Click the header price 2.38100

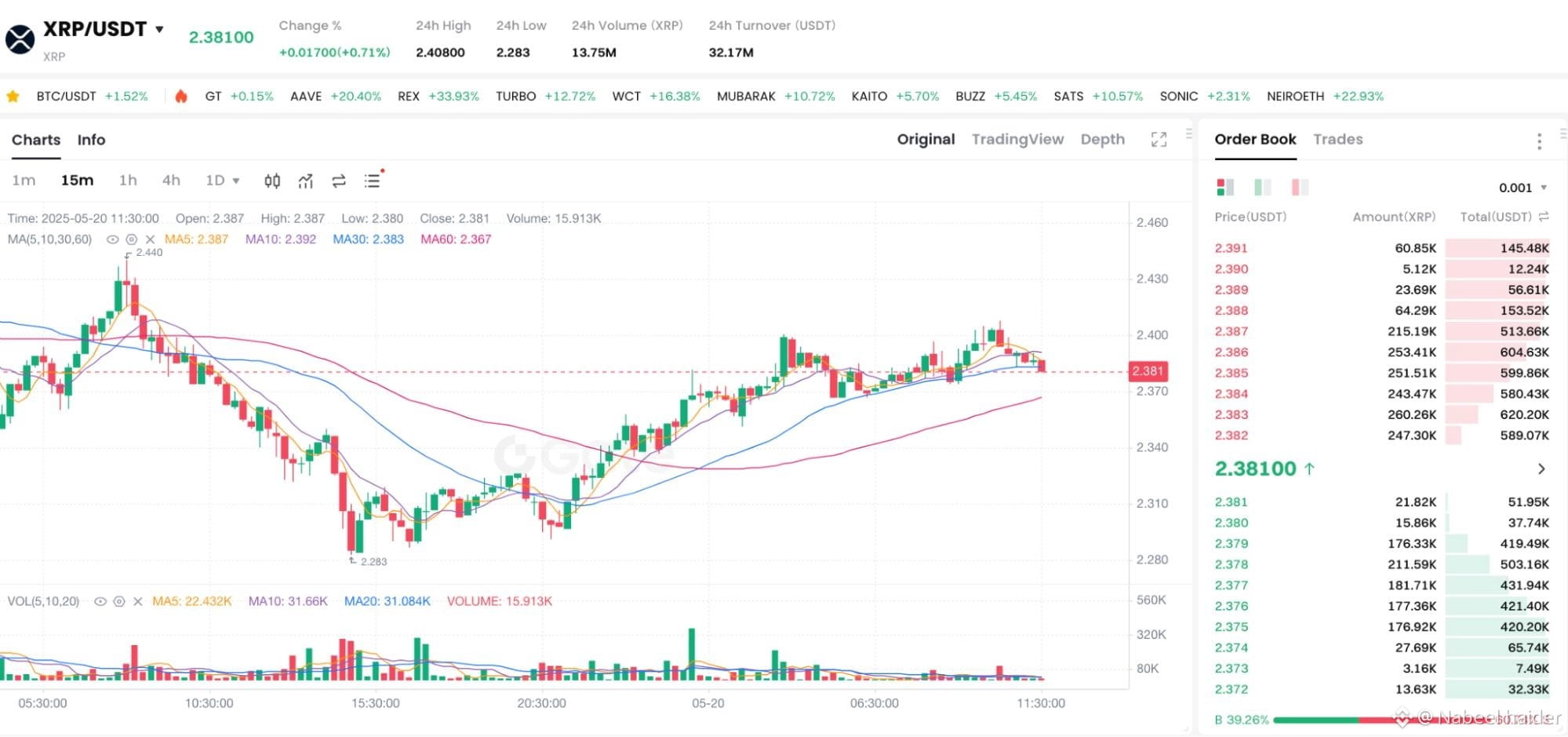click(221, 37)
